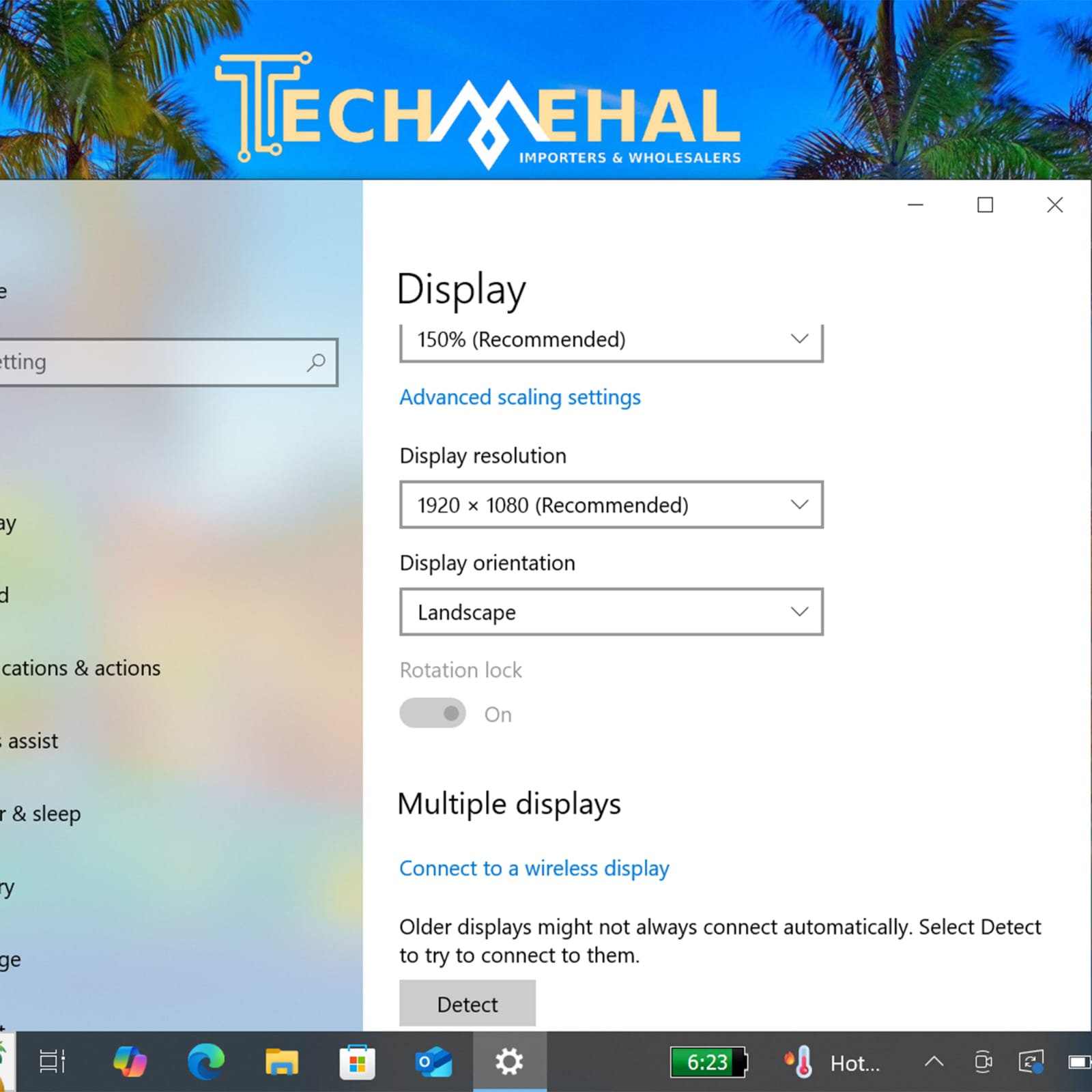Open the Display resolution dropdown

pos(612,505)
